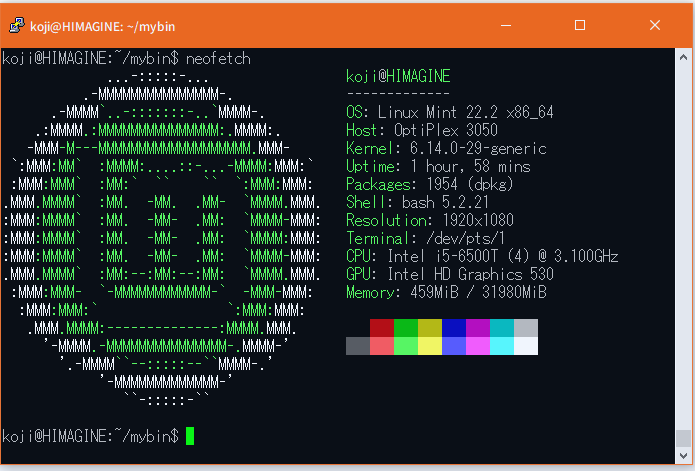This screenshot has height=471, width=695.
Task: Click the Memory usage line
Action: [x=446, y=292]
